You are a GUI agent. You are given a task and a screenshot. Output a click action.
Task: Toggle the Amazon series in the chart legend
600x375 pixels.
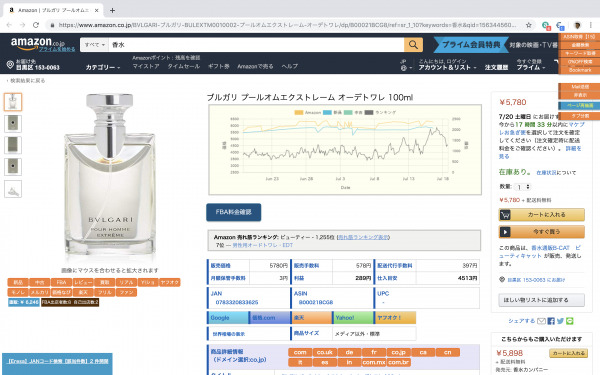(x=308, y=112)
